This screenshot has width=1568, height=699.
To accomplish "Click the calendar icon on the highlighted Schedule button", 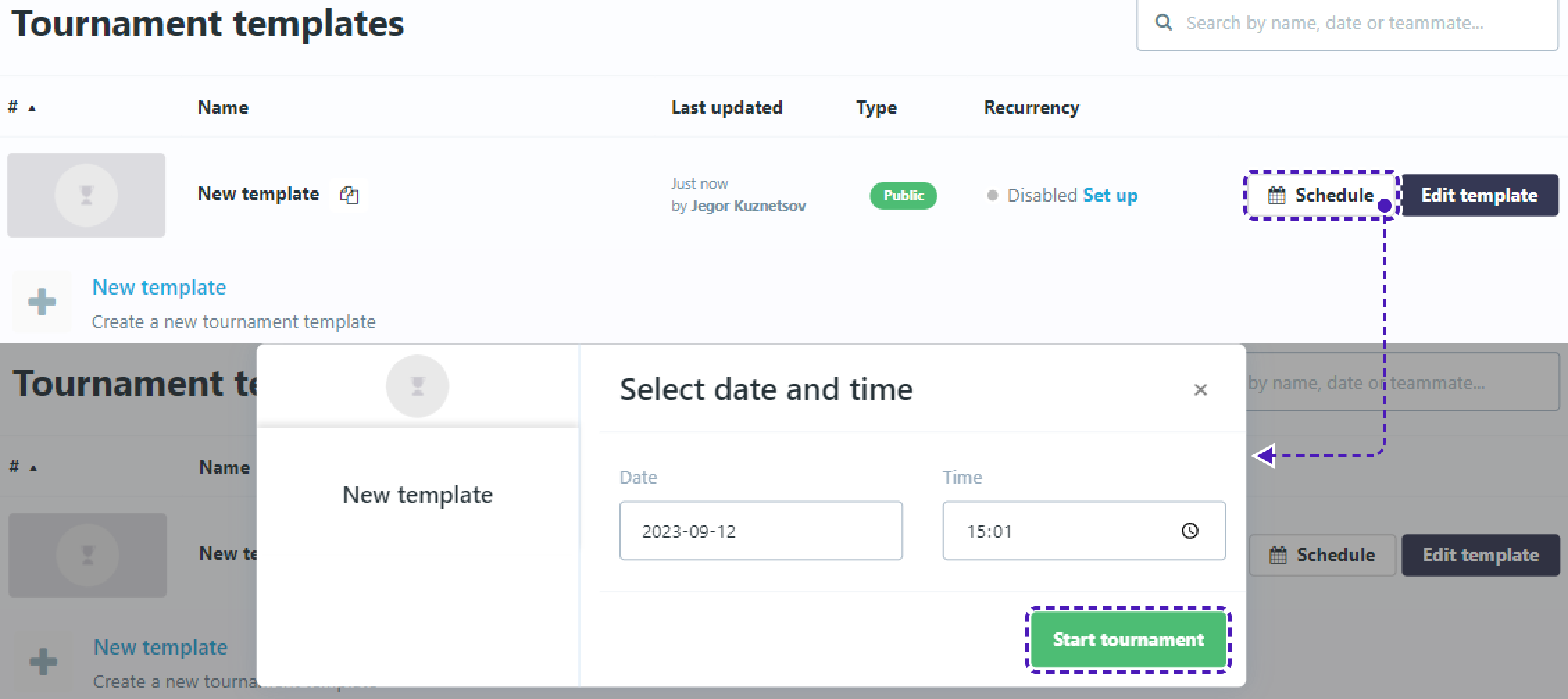I will tap(1276, 195).
